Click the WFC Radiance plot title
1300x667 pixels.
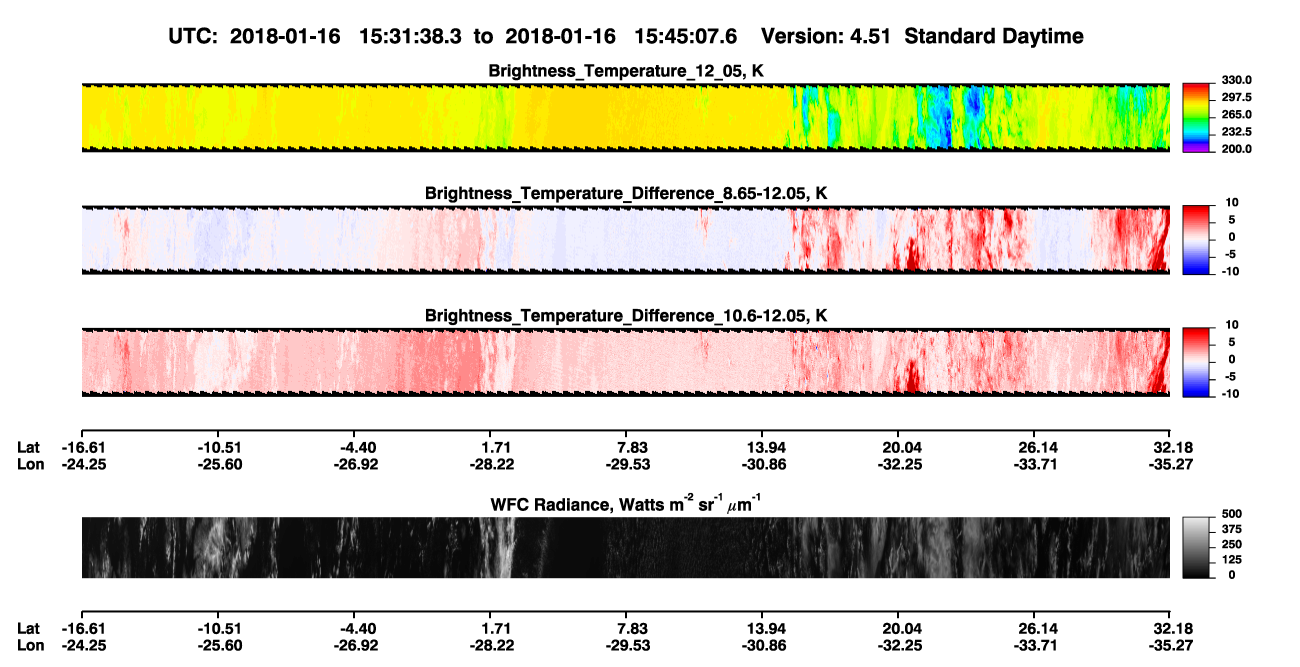coord(626,504)
